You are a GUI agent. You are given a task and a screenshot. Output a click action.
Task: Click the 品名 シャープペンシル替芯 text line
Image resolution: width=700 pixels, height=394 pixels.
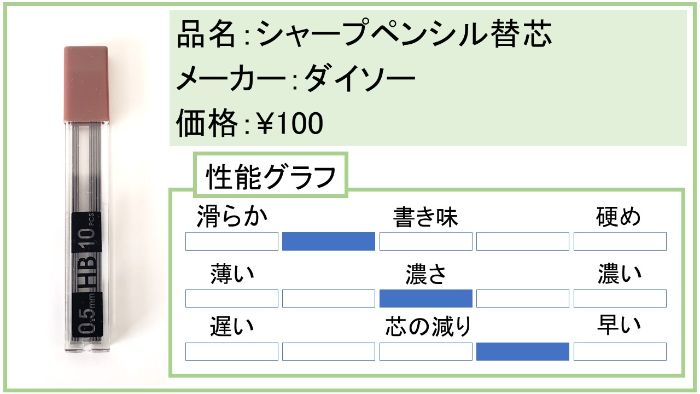click(x=364, y=34)
